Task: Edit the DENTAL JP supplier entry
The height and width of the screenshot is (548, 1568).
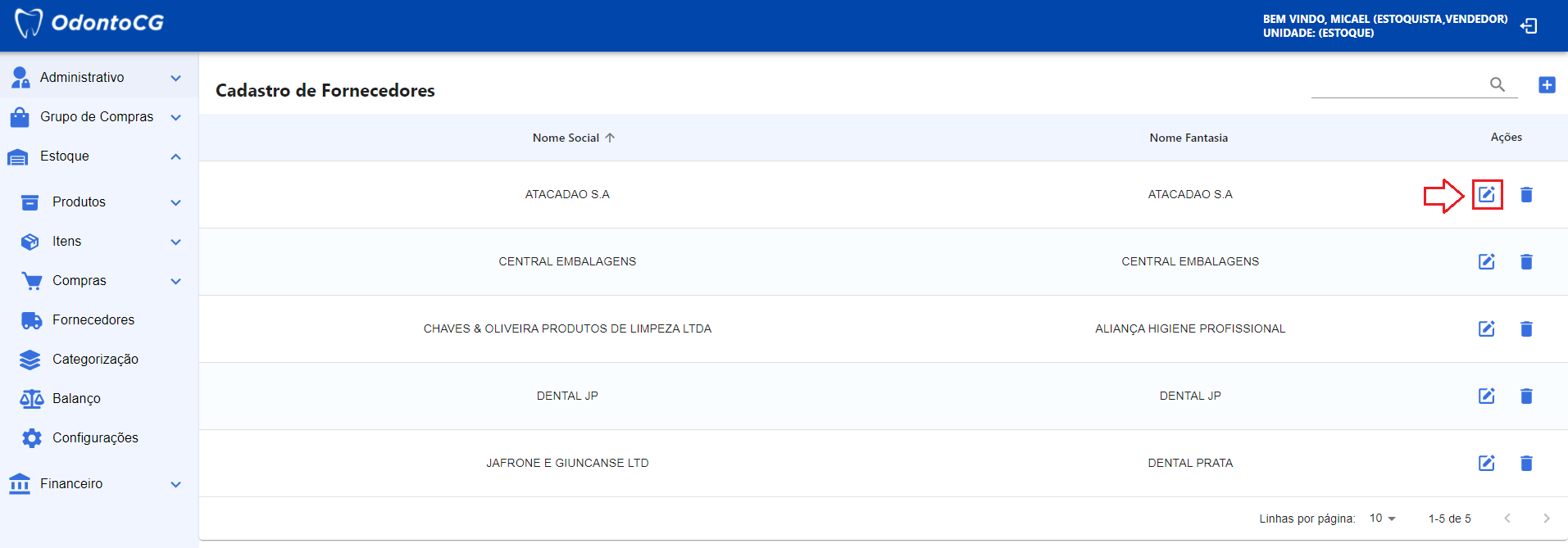Action: [x=1486, y=396]
